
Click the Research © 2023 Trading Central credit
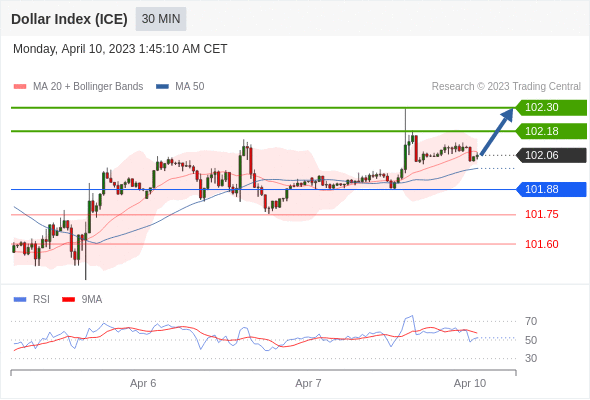click(506, 87)
